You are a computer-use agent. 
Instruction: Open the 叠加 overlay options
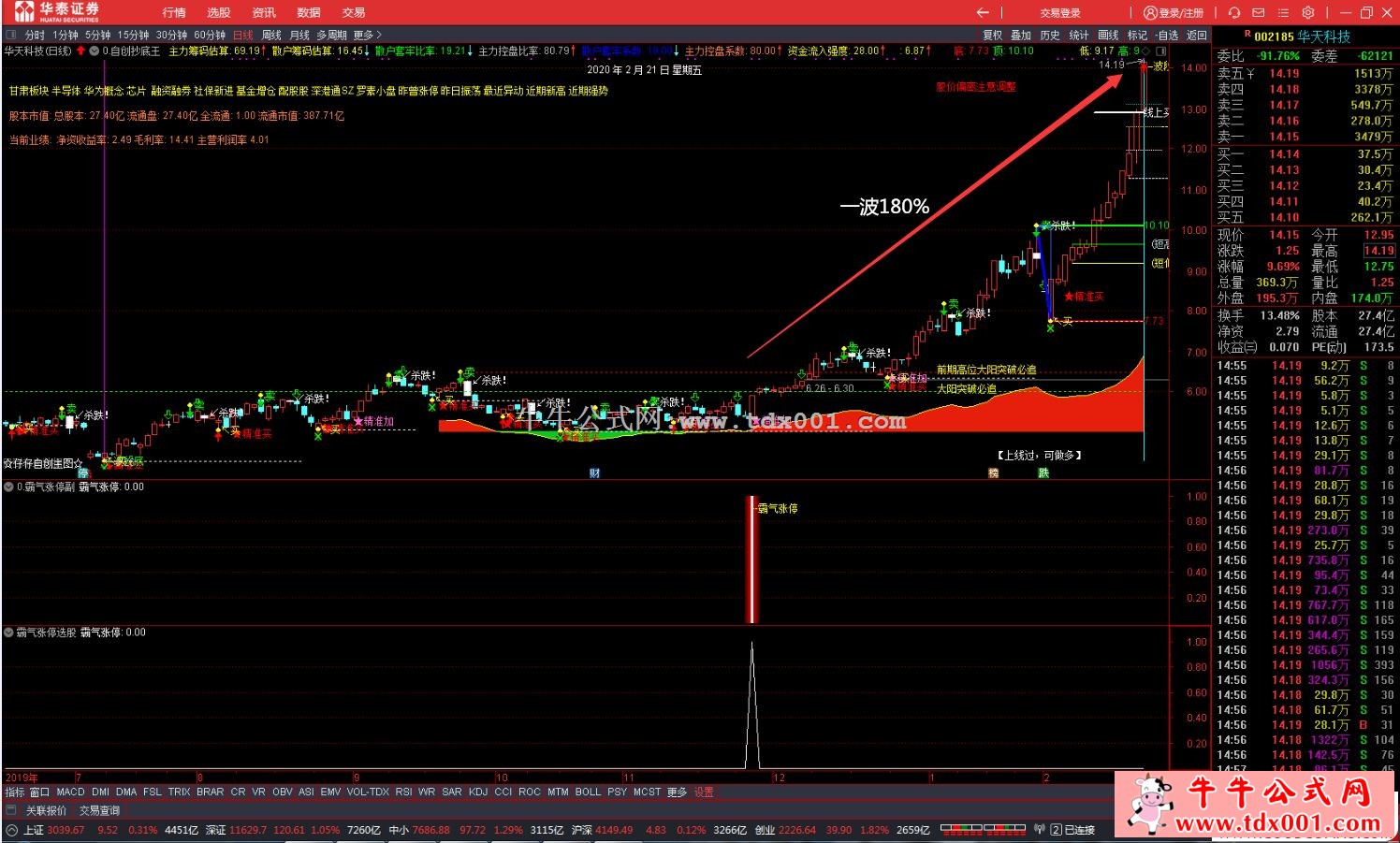[1021, 35]
